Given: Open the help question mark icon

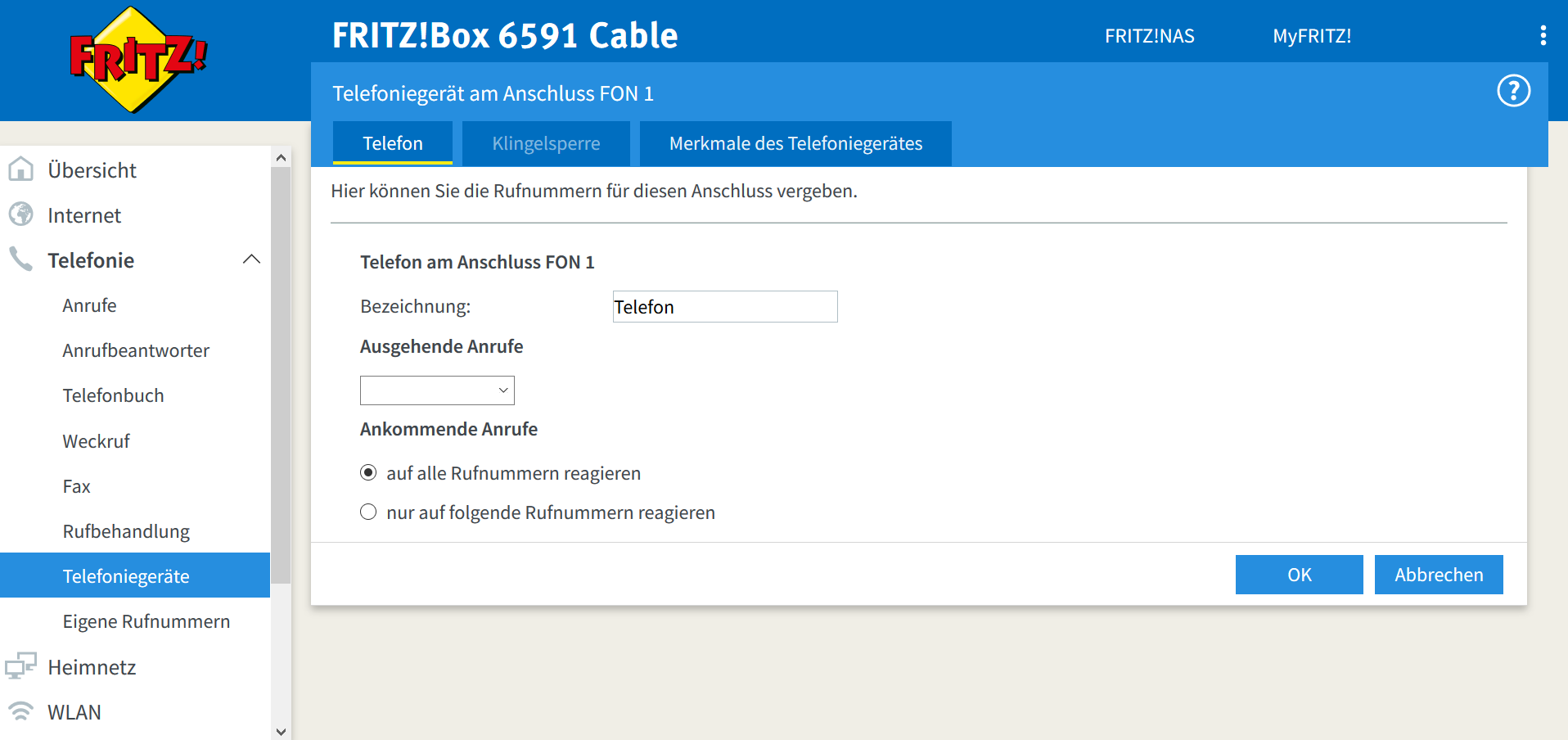Looking at the screenshot, I should coord(1513,91).
